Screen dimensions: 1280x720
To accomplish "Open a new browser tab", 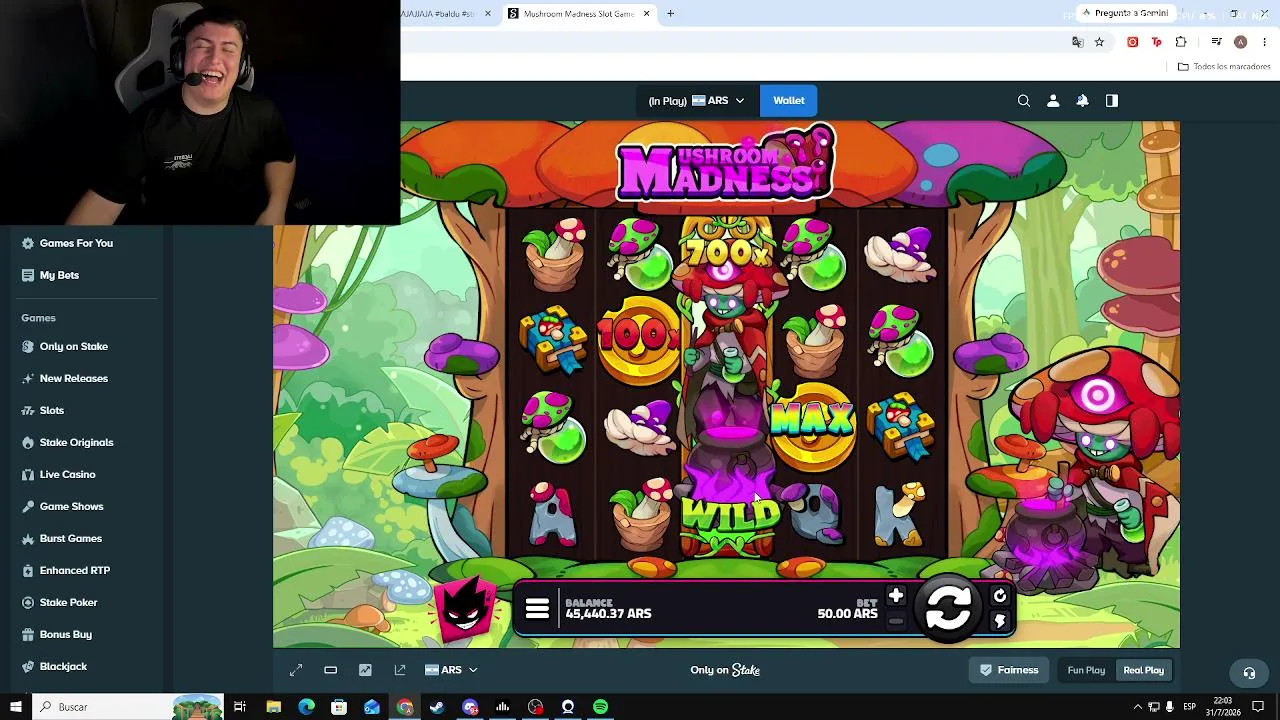I will point(671,14).
